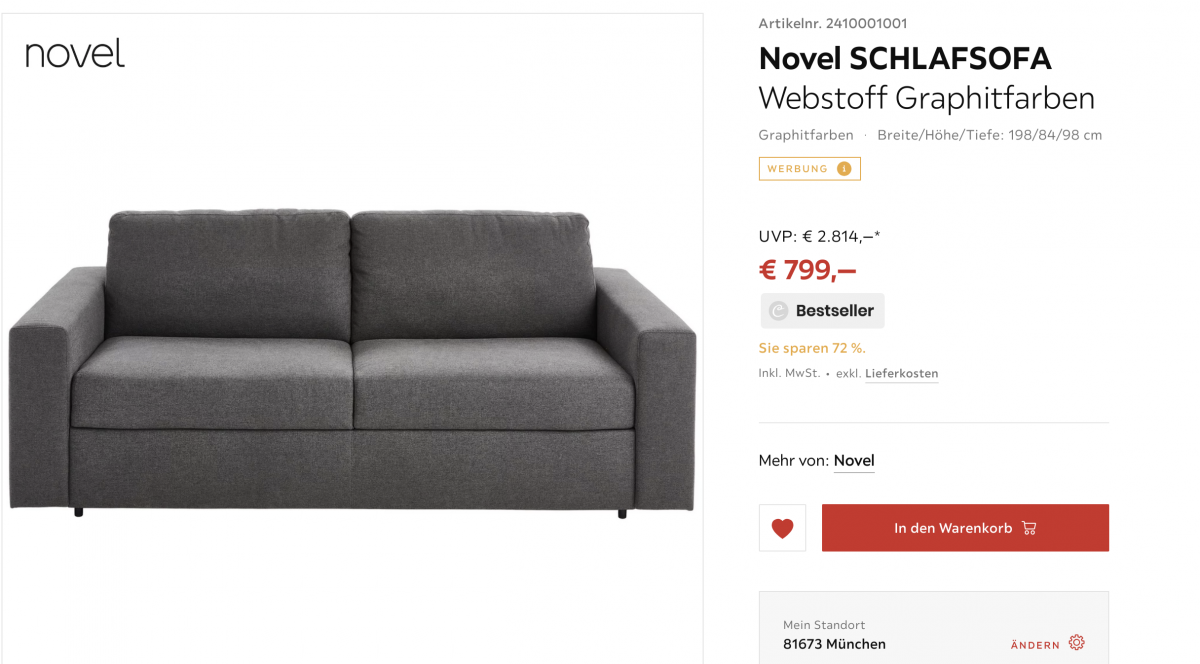This screenshot has width=1200, height=664.
Task: Open the info icon in WERBUNG badge
Action: (844, 169)
